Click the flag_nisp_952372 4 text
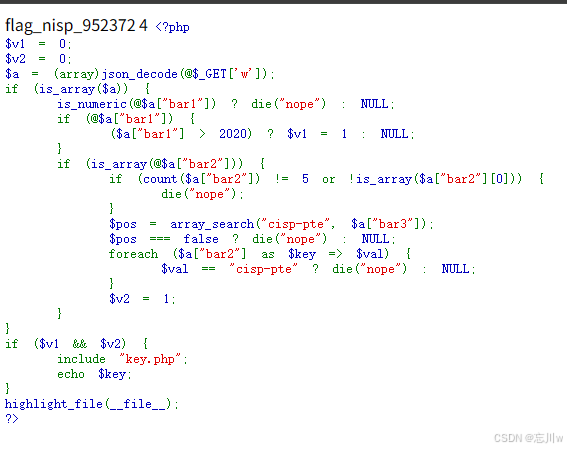The height and width of the screenshot is (449, 567). click(76, 26)
